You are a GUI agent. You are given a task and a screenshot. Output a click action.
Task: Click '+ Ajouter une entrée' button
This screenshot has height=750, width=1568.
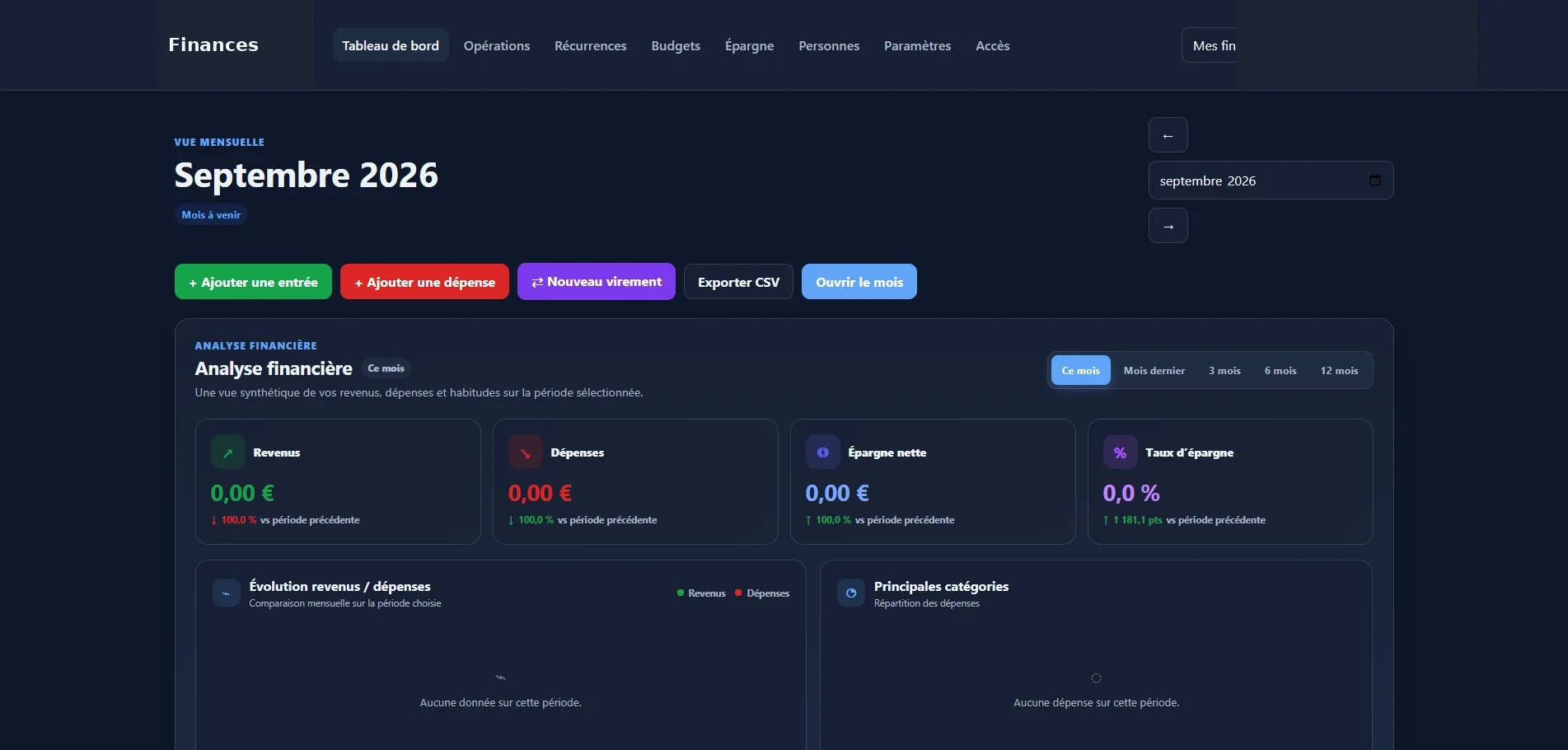point(253,282)
